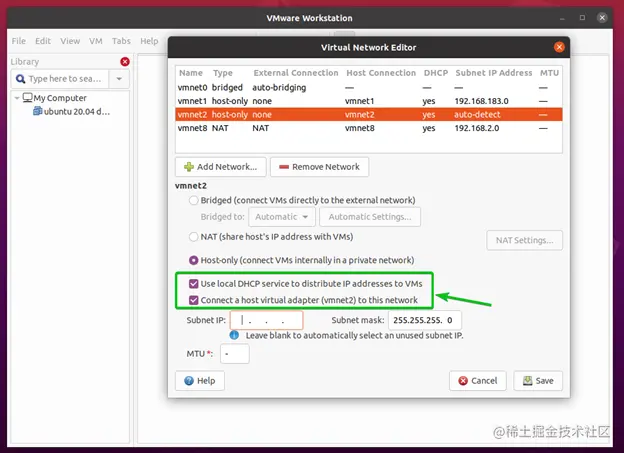The image size is (624, 453).
Task: Click the Library search text box
Action: (x=60, y=79)
